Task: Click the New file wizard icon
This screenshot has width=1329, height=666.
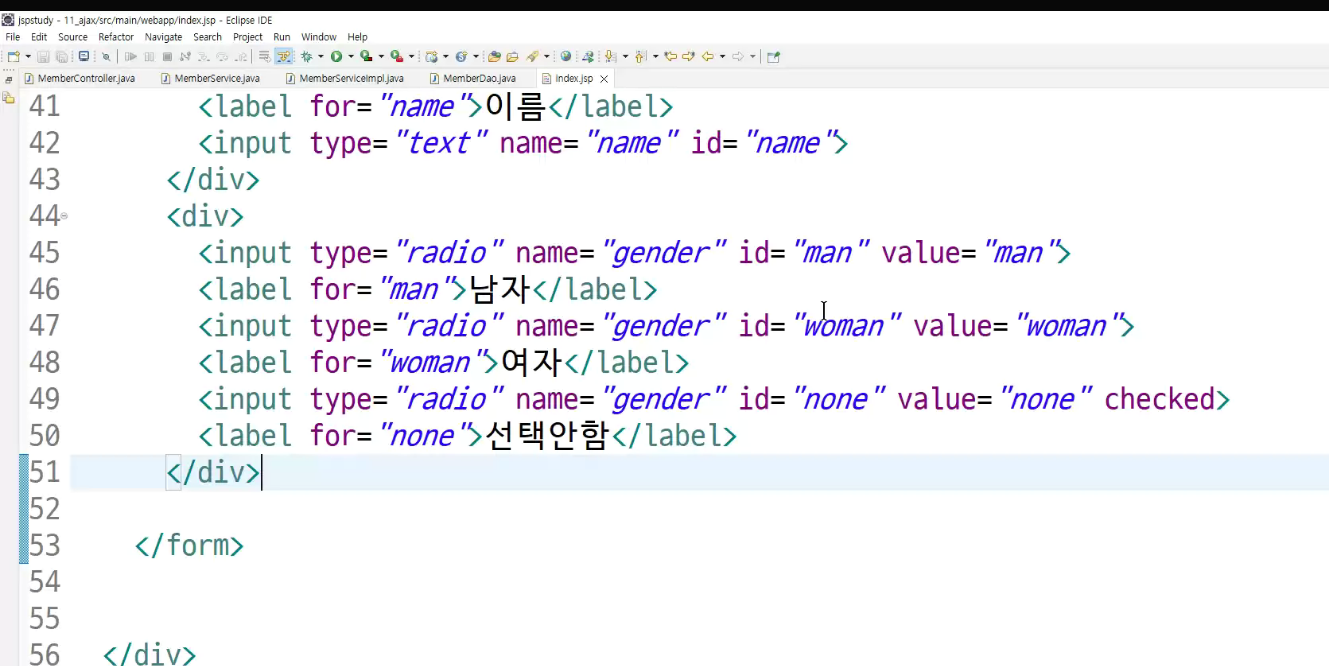Action: (x=14, y=57)
